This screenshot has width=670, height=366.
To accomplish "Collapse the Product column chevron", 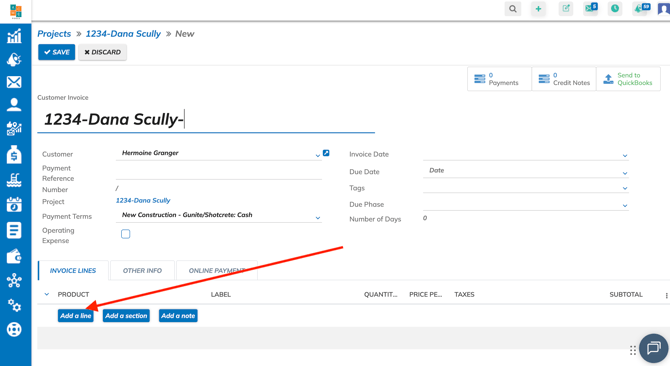I will coord(47,294).
